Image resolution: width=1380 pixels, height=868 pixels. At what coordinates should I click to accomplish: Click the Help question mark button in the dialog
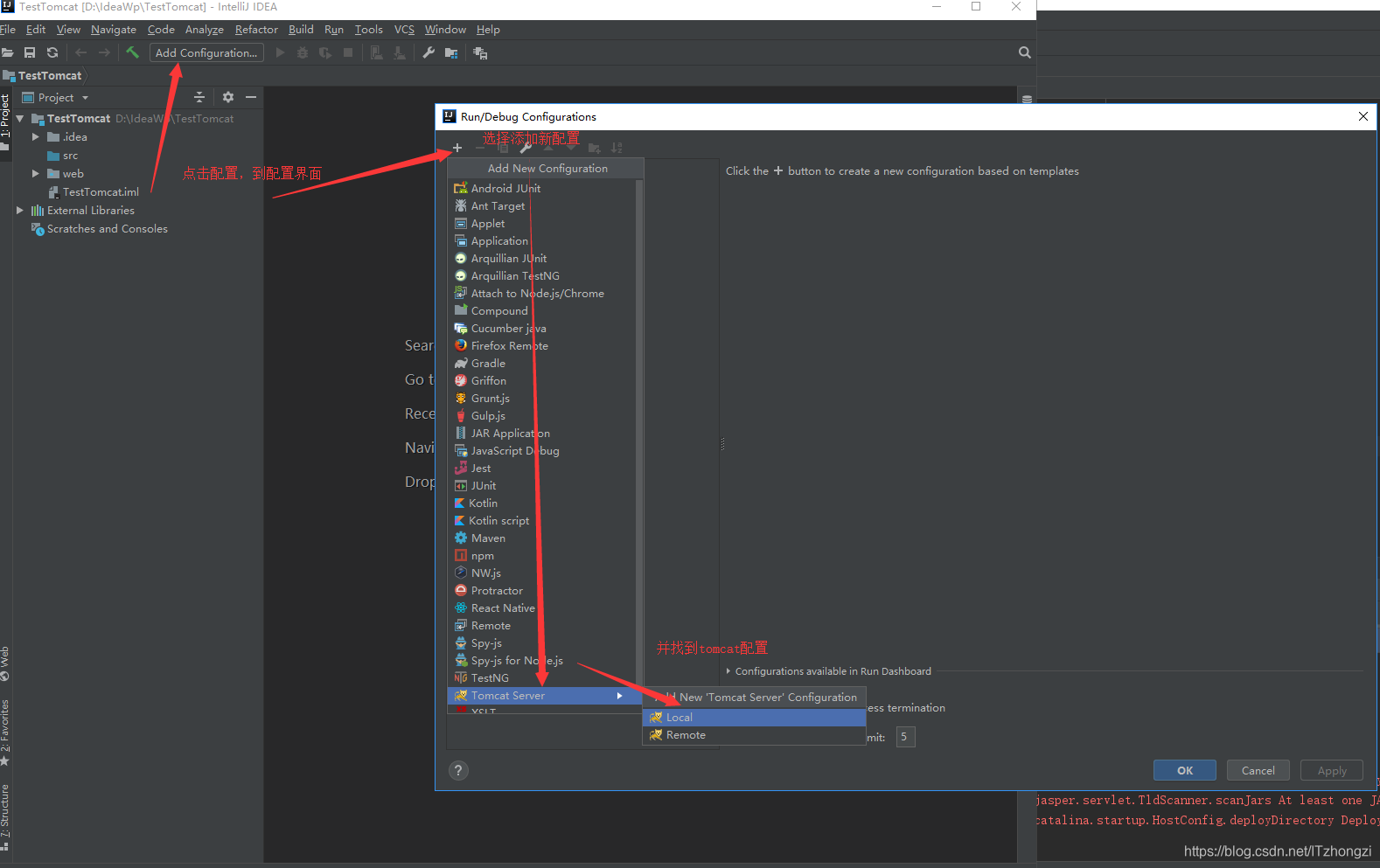click(x=458, y=770)
